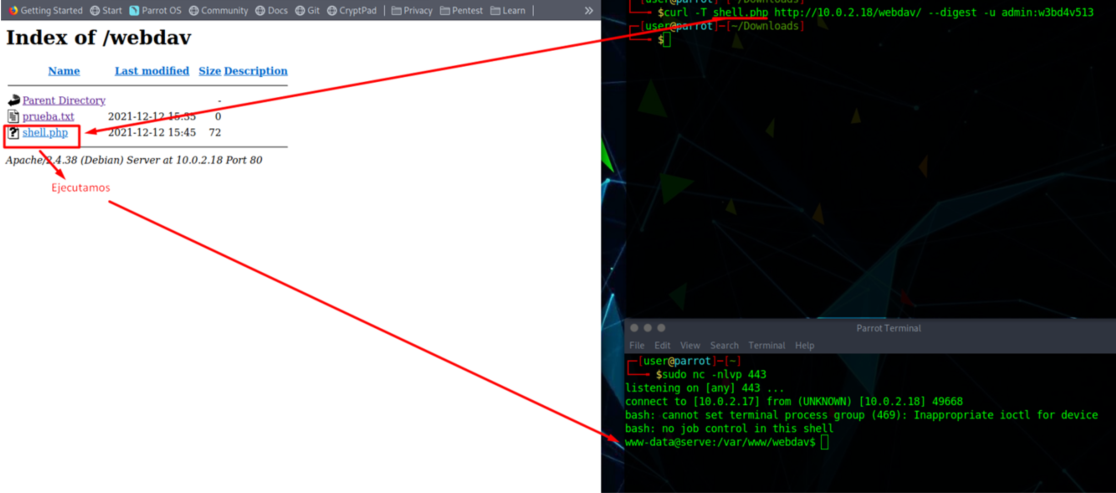Click the shell.php size value 72

215,132
